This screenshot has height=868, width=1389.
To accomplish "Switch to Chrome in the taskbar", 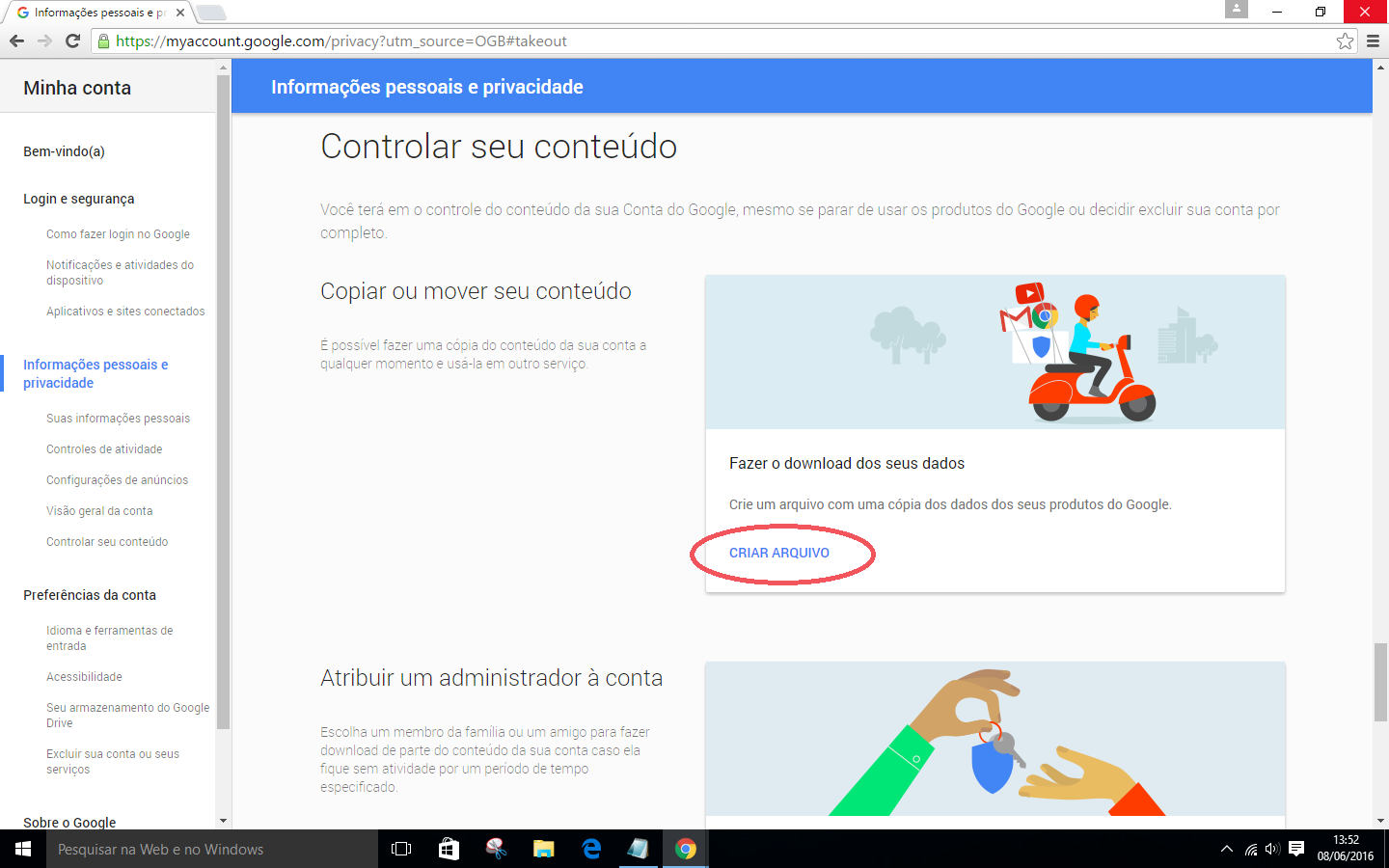I will pyautogui.click(x=686, y=849).
